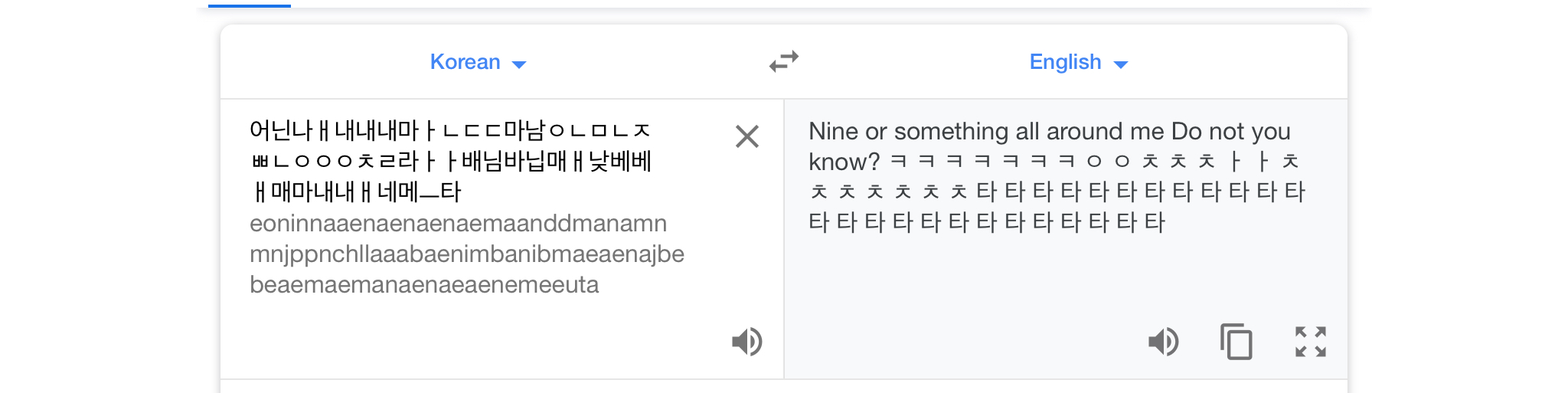This screenshot has width=1568, height=393.
Task: Listen to the Korean source text
Action: tap(746, 342)
